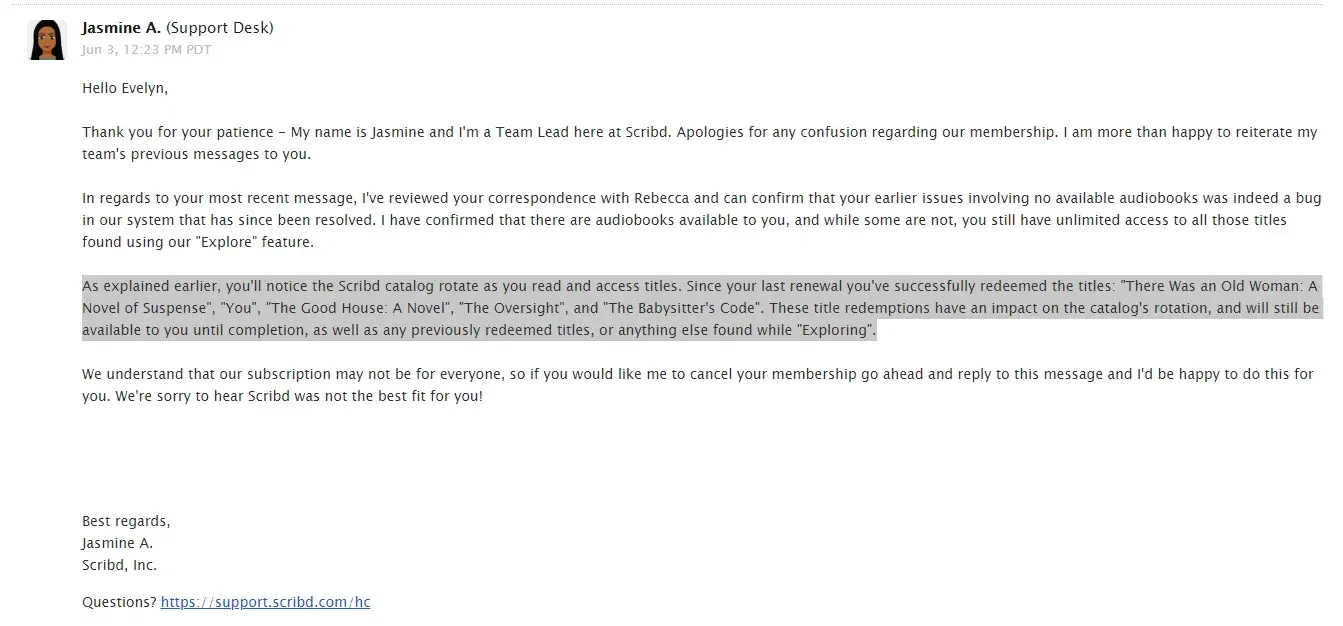This screenshot has height=626, width=1343.
Task: Click the sender name Jasmine A. in header
Action: (x=121, y=28)
